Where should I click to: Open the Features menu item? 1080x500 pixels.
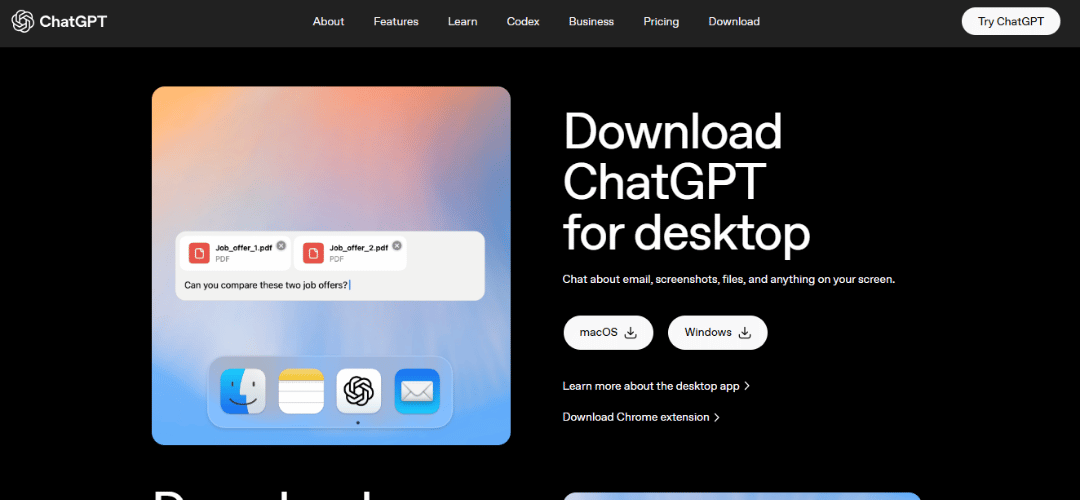point(396,21)
